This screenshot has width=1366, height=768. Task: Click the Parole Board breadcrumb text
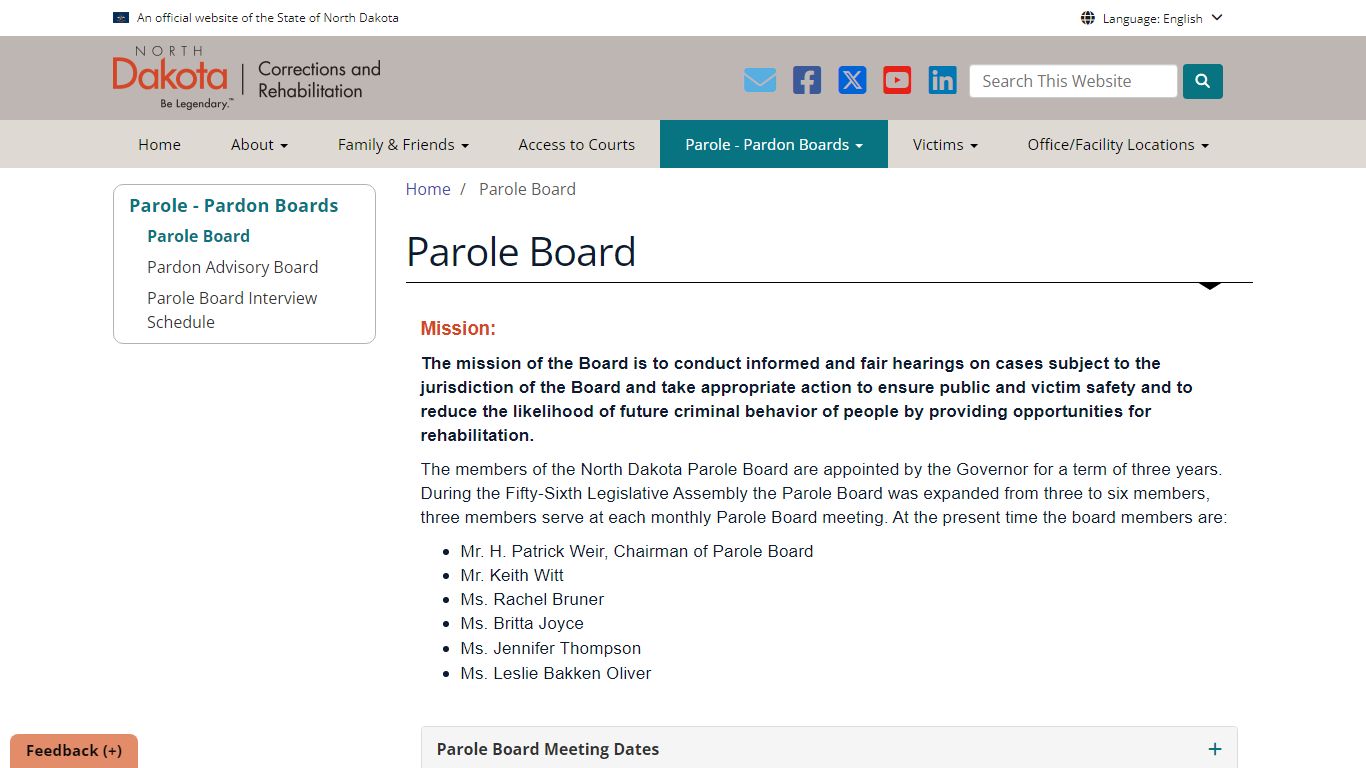coord(527,189)
